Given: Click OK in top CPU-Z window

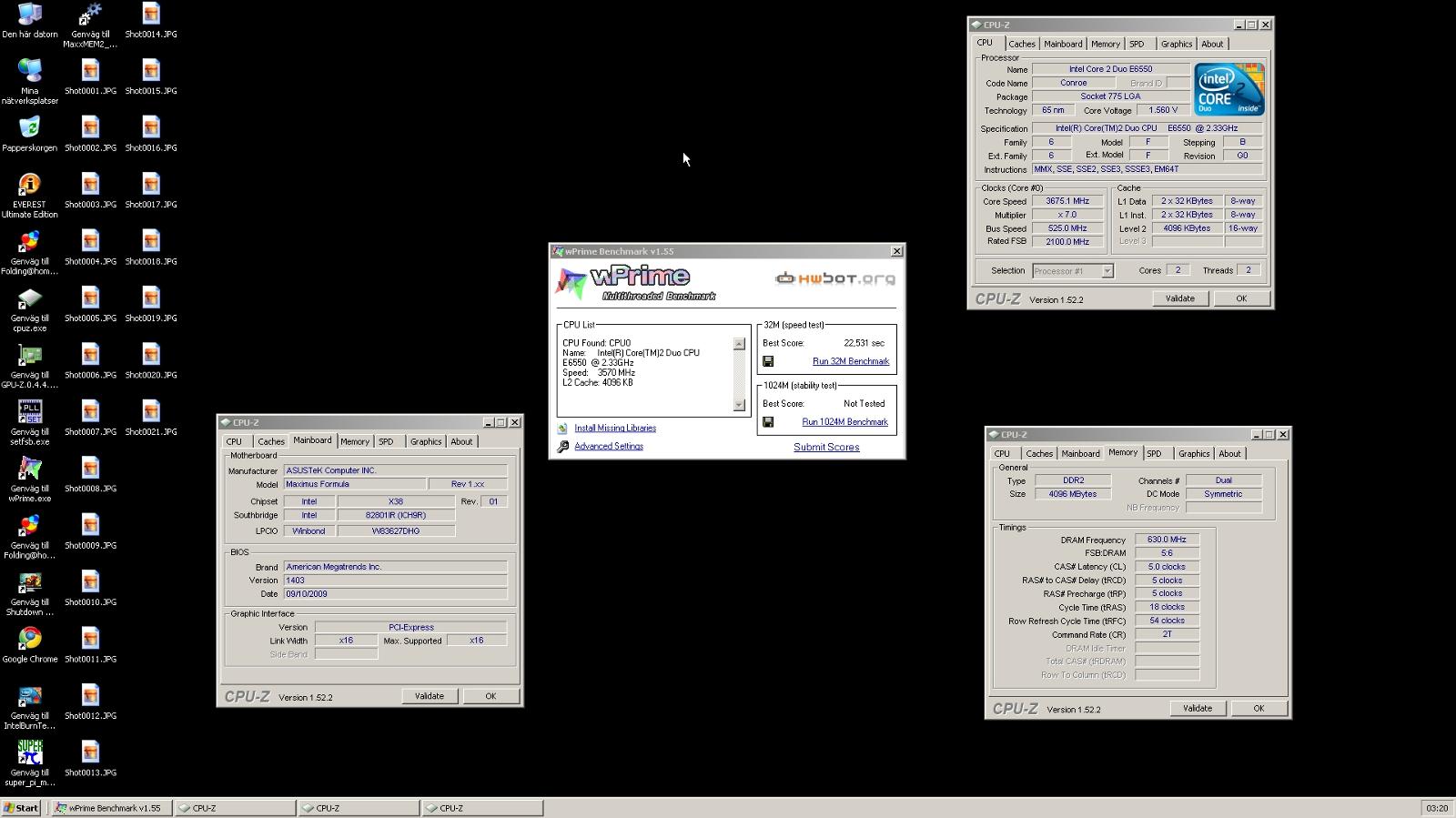Looking at the screenshot, I should [x=1241, y=298].
